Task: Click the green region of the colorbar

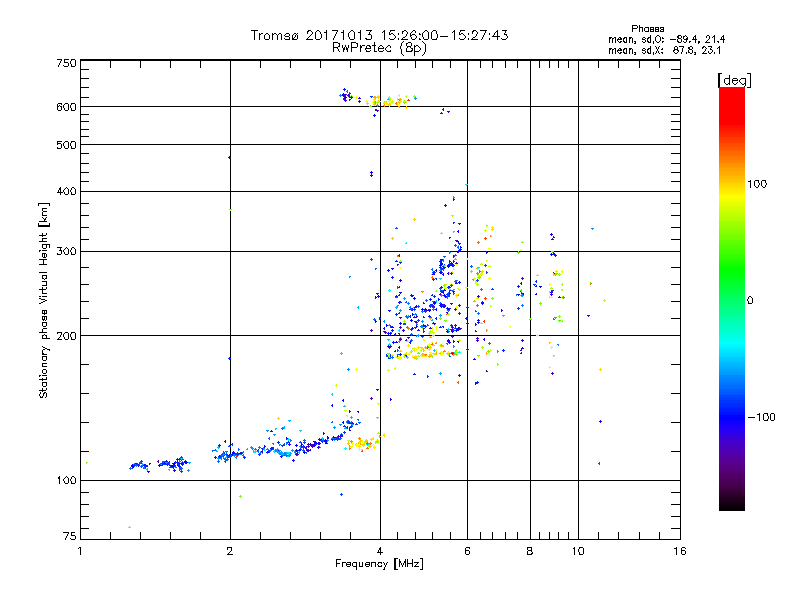Action: click(x=732, y=270)
